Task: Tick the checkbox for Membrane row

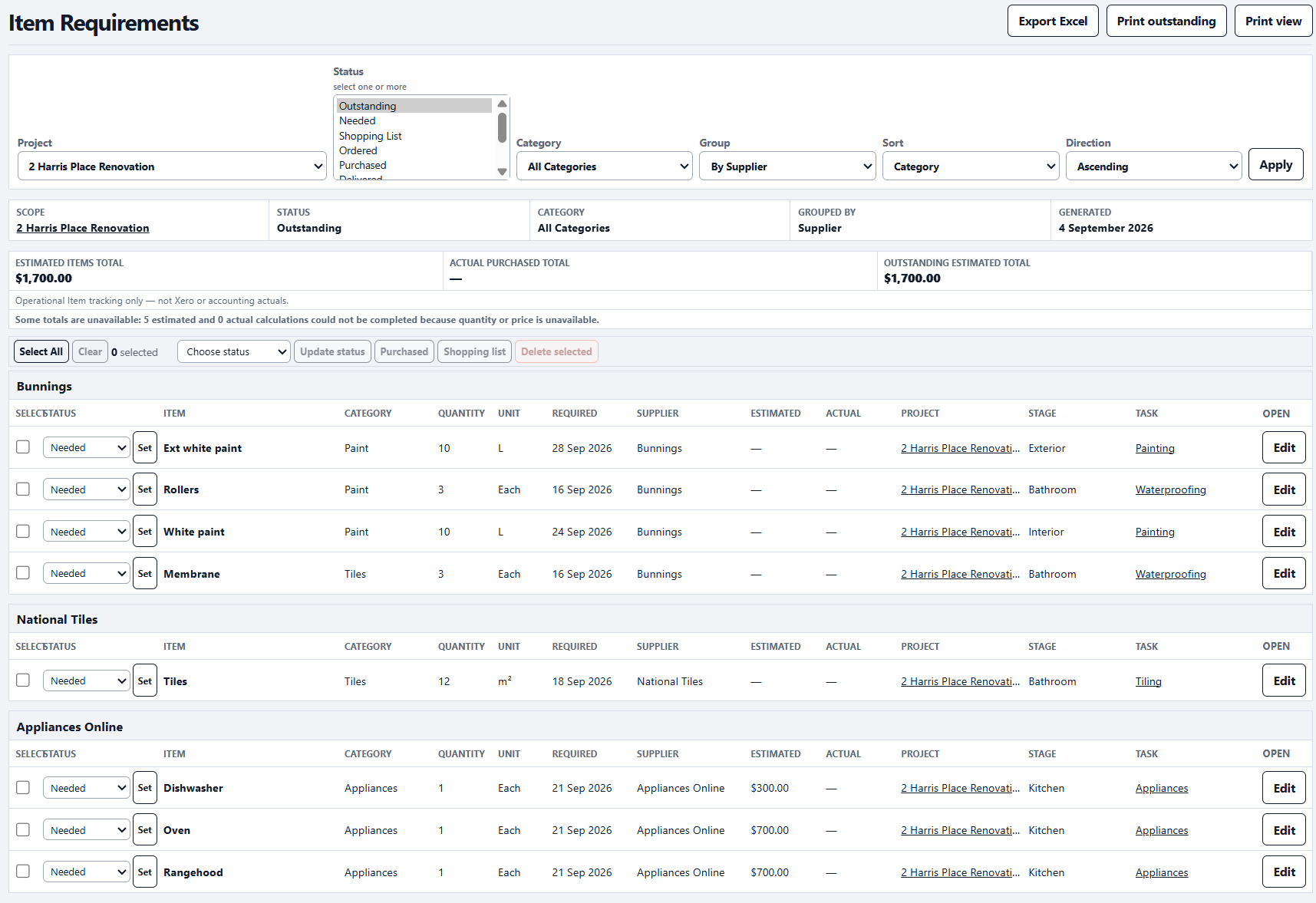Action: [23, 572]
